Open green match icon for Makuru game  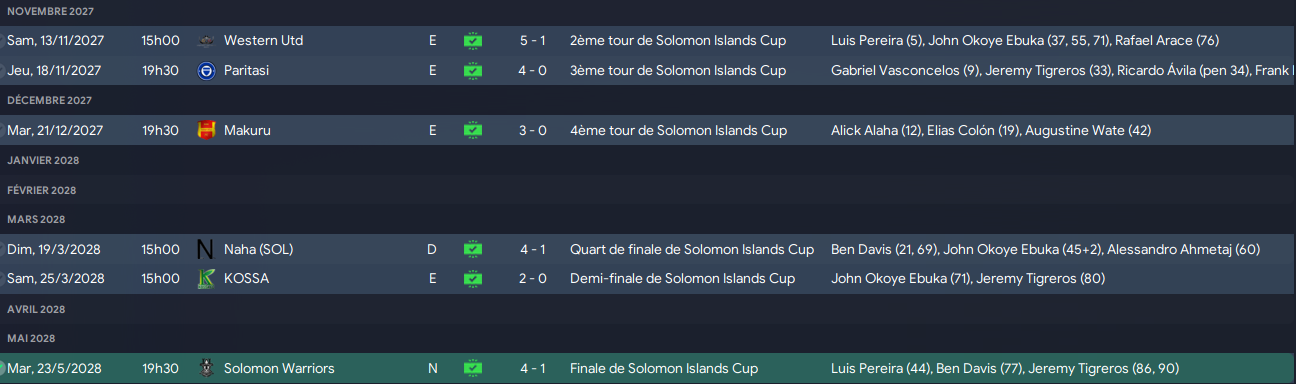coord(473,130)
